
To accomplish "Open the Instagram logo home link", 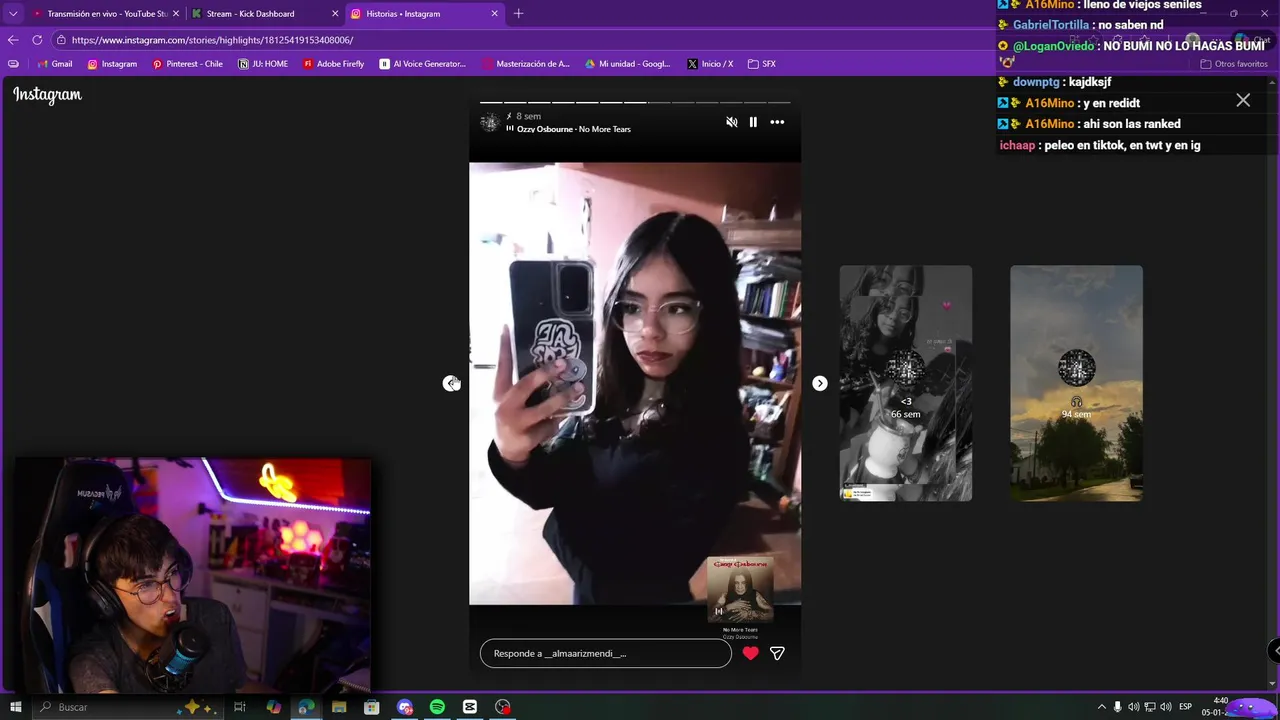I will (47, 95).
